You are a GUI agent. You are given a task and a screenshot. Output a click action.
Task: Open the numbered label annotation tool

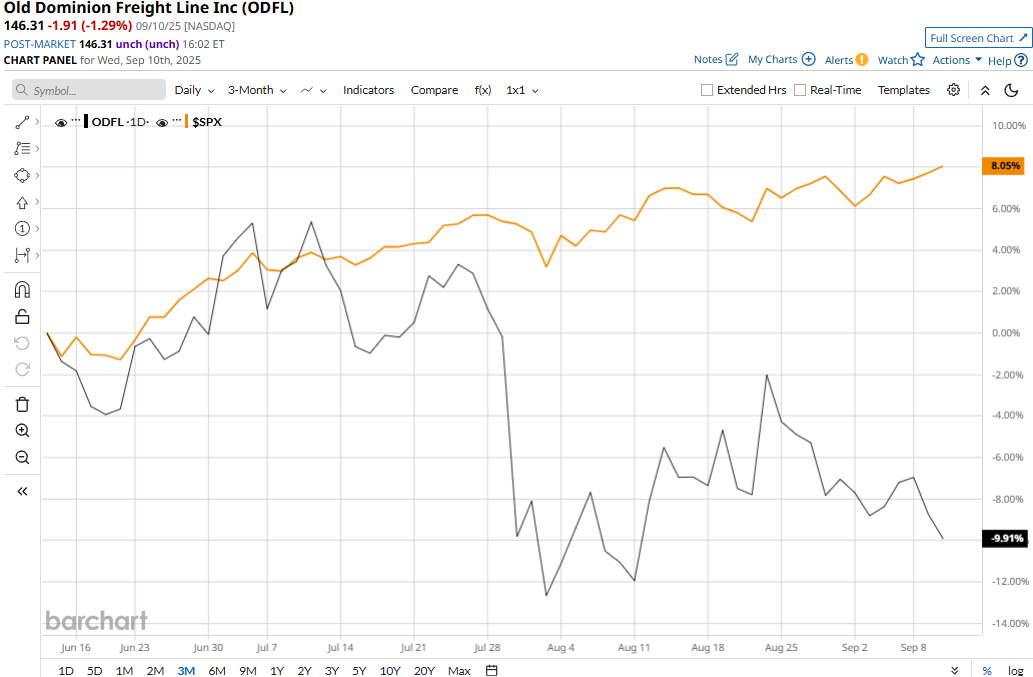pos(22,229)
